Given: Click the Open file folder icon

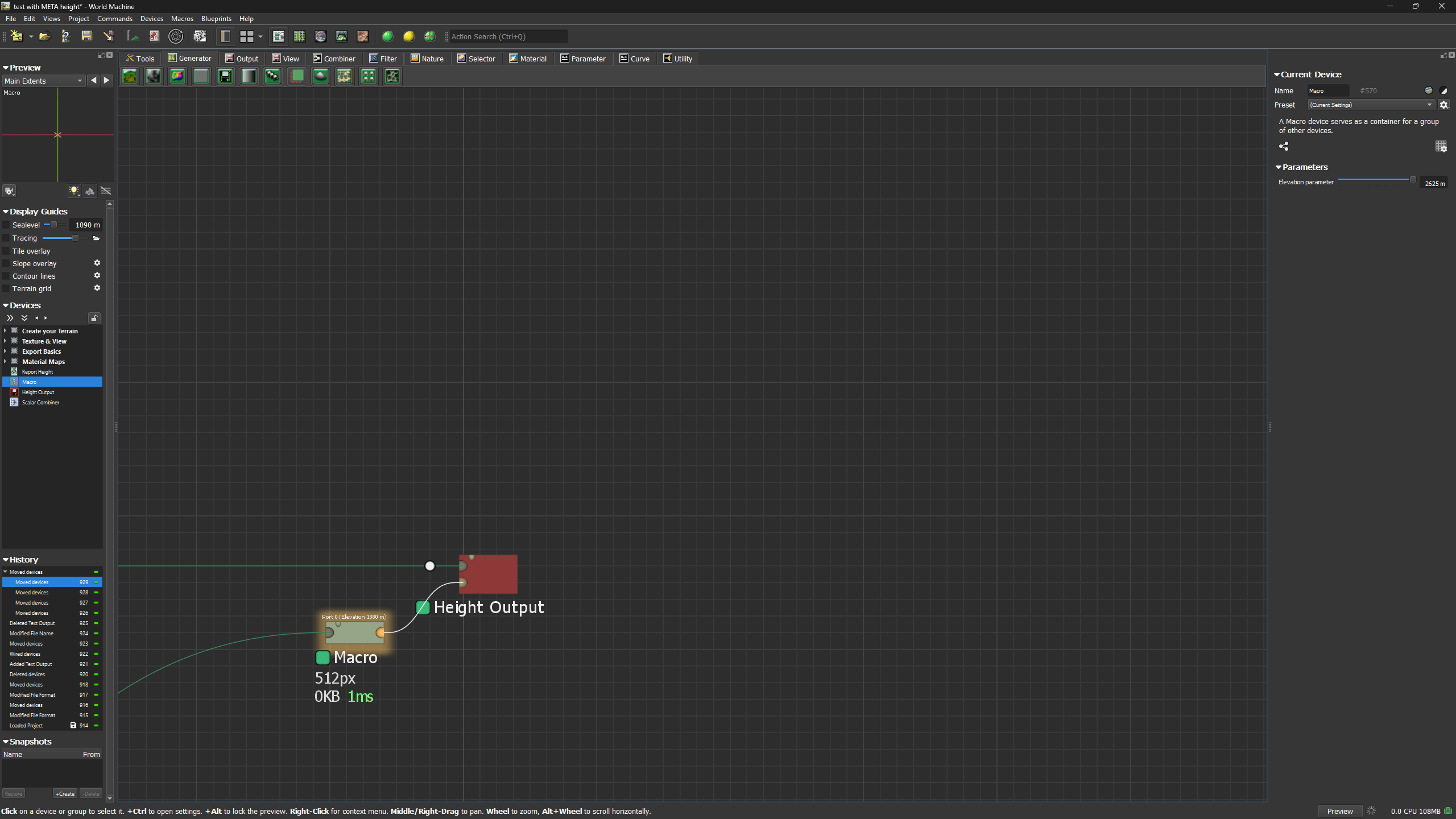Looking at the screenshot, I should click(x=44, y=36).
